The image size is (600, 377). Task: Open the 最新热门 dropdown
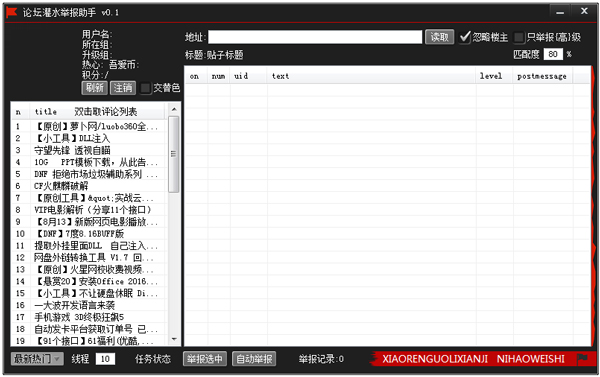coord(37,359)
